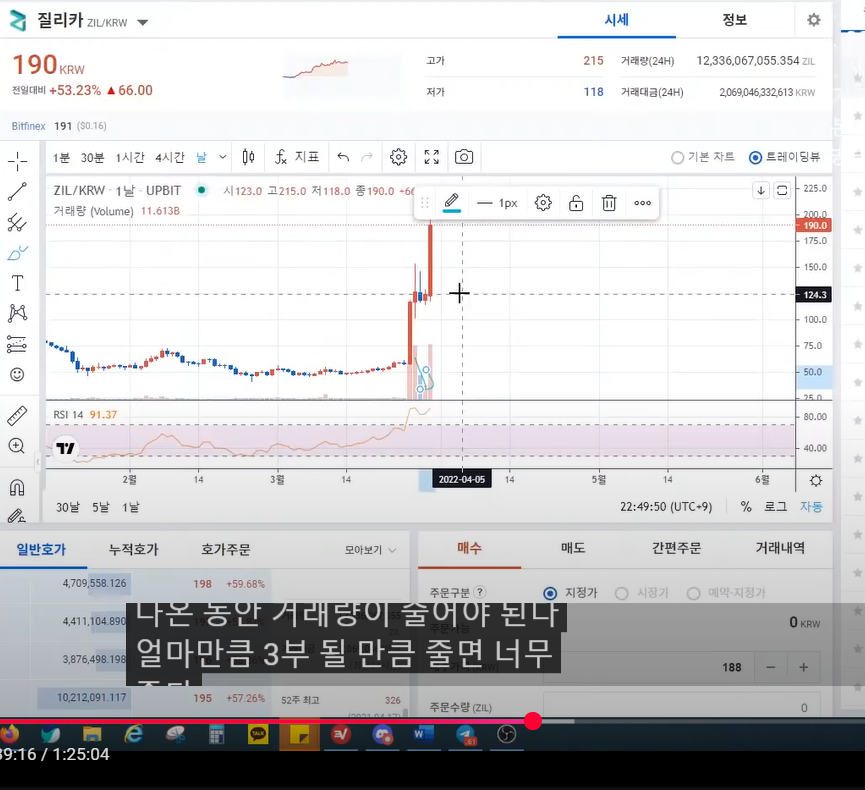Switch to the 정보 tab
Viewport: 865px width, 790px height.
pos(734,20)
